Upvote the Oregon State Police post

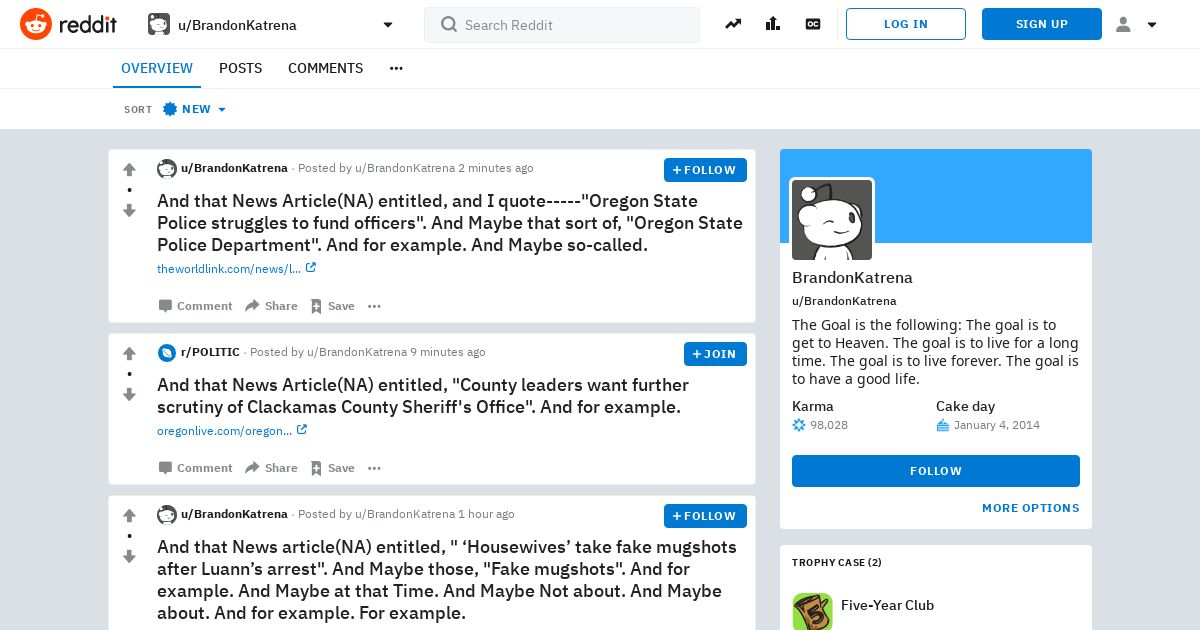pyautogui.click(x=129, y=170)
